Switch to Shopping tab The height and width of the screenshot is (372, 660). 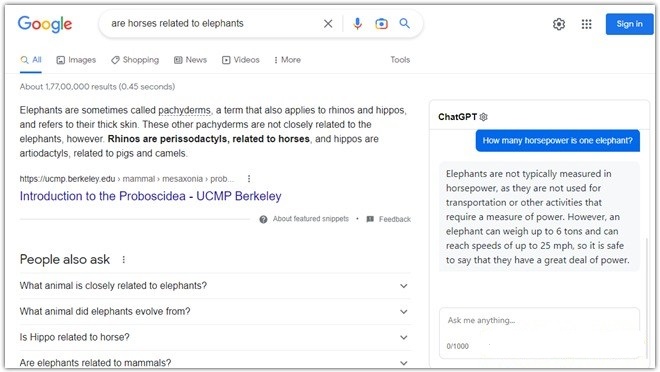coord(135,60)
